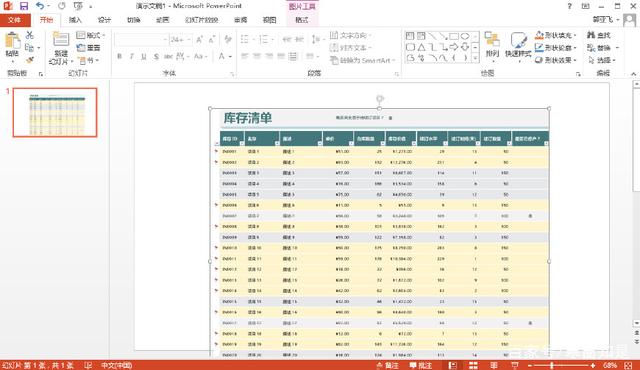Toggle Underline formatting

point(144,56)
